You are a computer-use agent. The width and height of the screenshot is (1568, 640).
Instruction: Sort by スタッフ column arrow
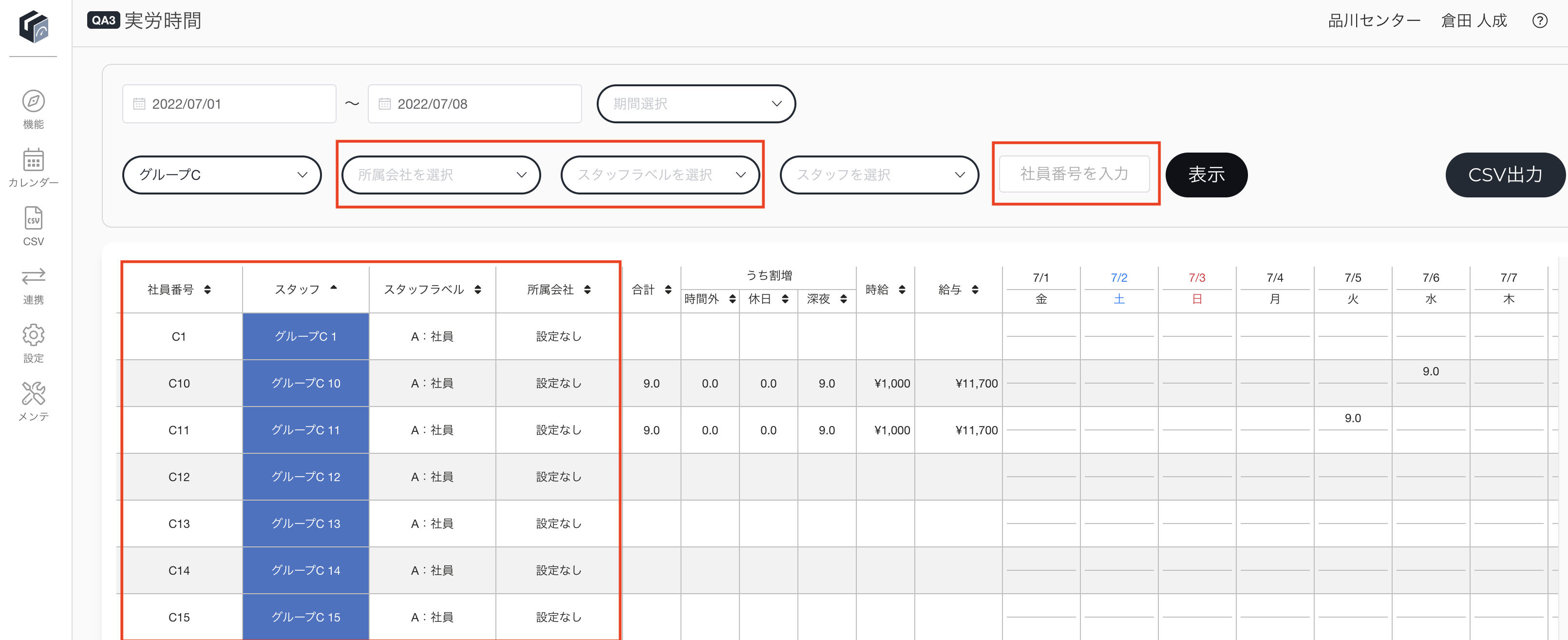pyautogui.click(x=334, y=288)
